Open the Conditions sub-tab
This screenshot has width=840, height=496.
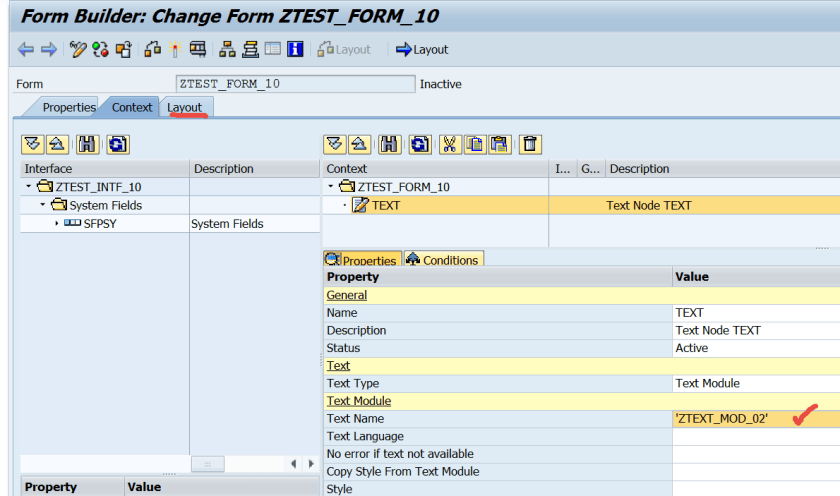click(x=444, y=260)
